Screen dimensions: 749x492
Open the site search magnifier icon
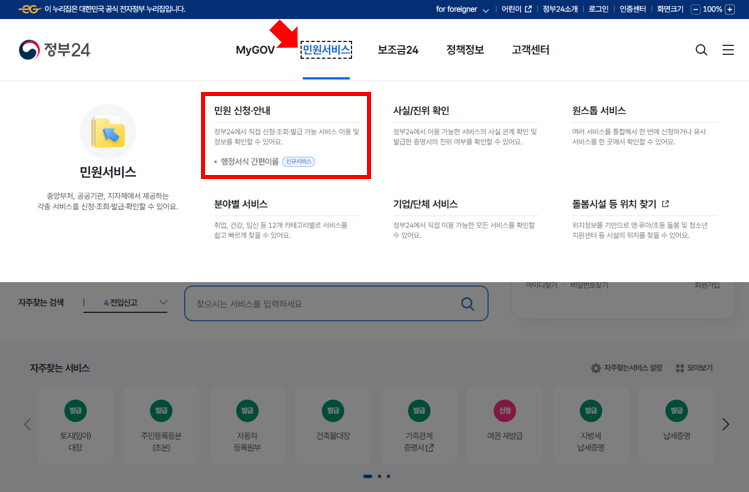click(x=701, y=50)
